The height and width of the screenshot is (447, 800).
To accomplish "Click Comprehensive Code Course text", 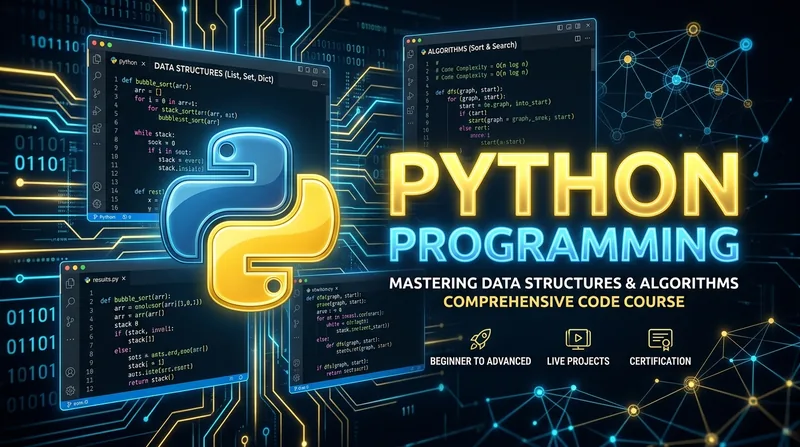I will point(564,302).
